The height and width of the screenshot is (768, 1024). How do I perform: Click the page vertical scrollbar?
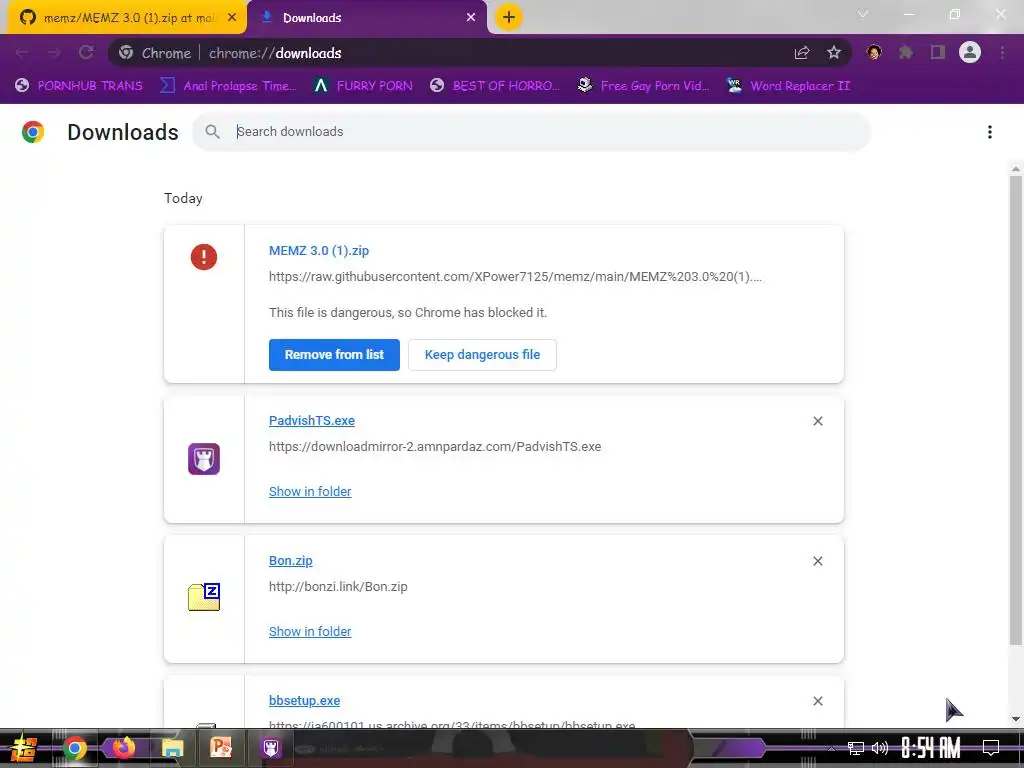pos(1016,410)
